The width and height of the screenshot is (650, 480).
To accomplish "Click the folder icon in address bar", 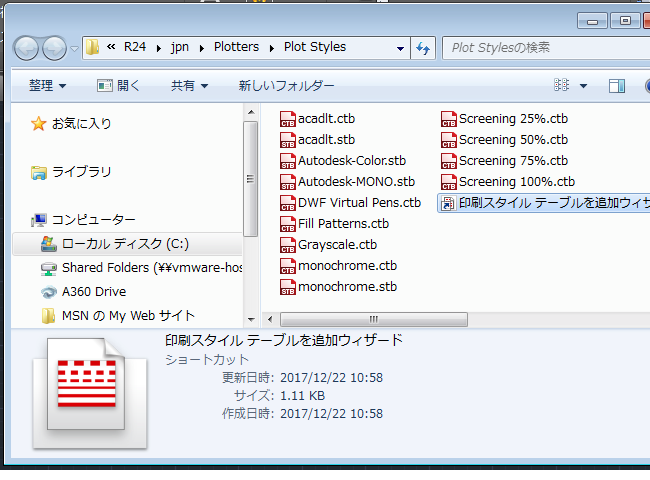I will (92, 47).
